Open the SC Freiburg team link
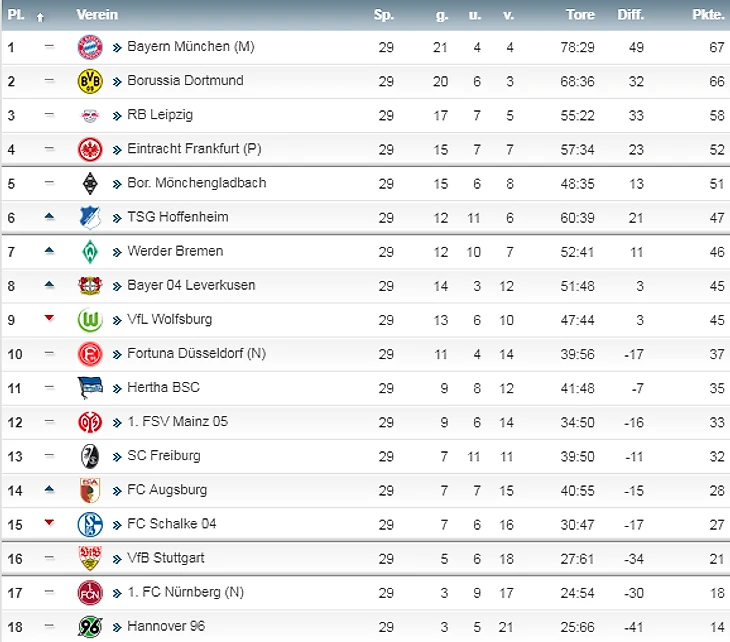The image size is (730, 642). (163, 455)
